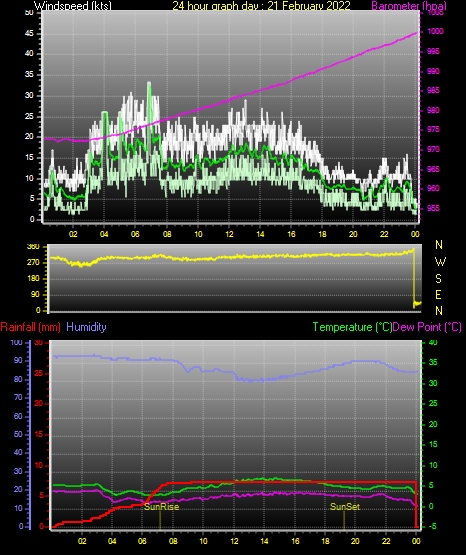The width and height of the screenshot is (466, 555).
Task: Click the 45 kts windspeed scale value
Action: coord(29,33)
